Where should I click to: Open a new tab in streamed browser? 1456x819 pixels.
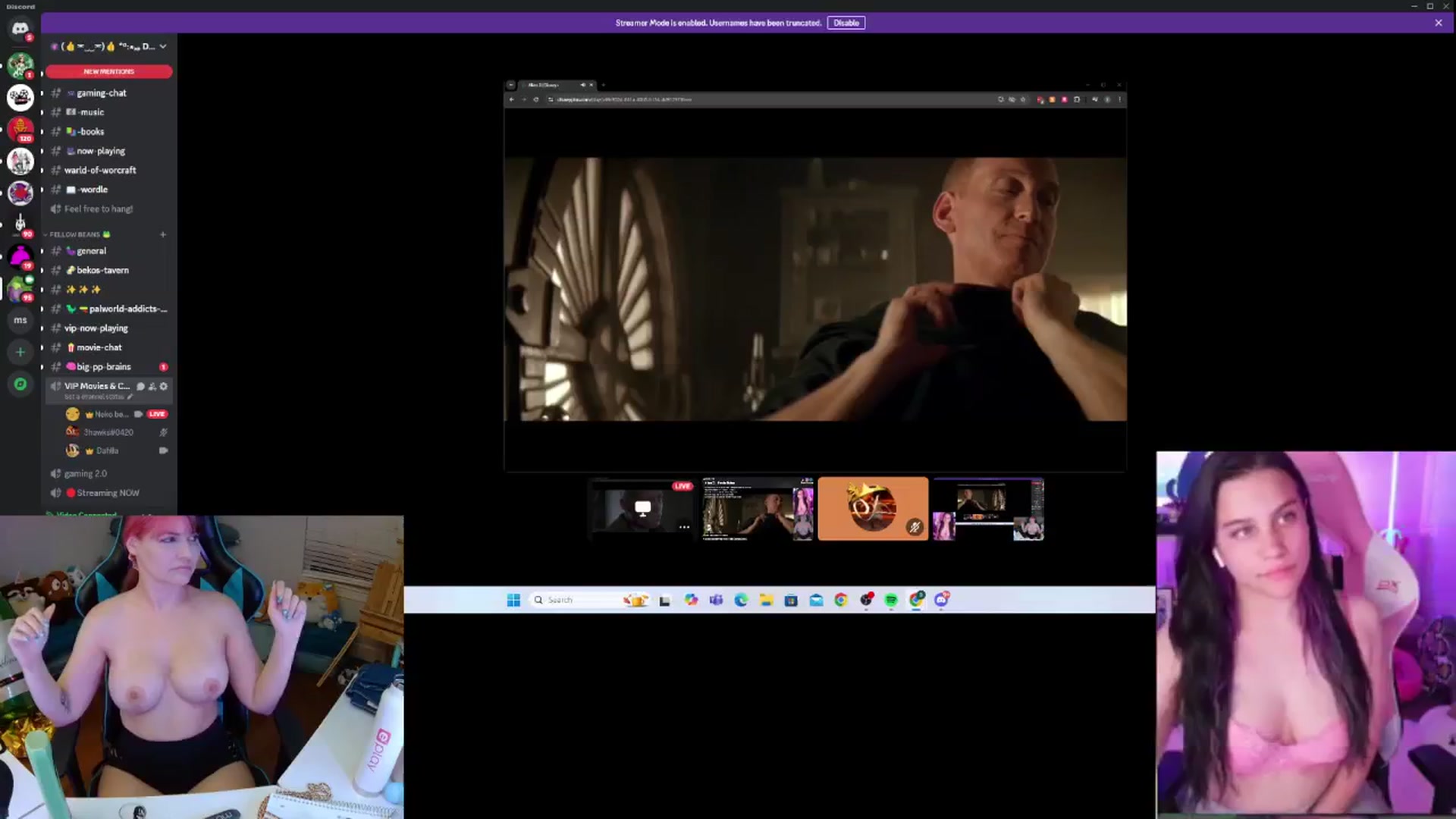click(604, 85)
